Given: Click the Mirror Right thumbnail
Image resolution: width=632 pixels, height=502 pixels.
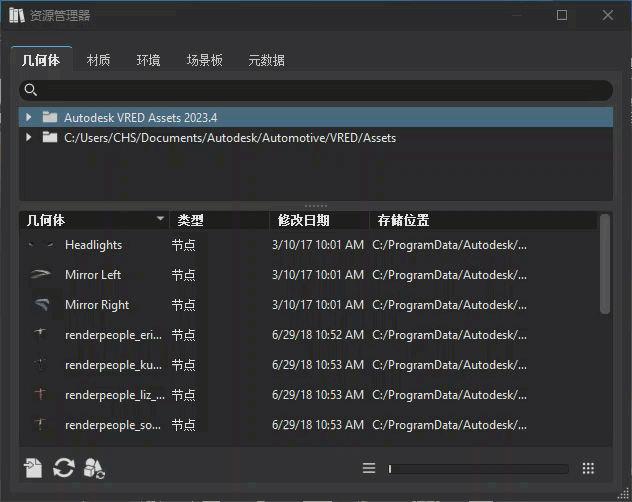Looking at the screenshot, I should pyautogui.click(x=41, y=305).
